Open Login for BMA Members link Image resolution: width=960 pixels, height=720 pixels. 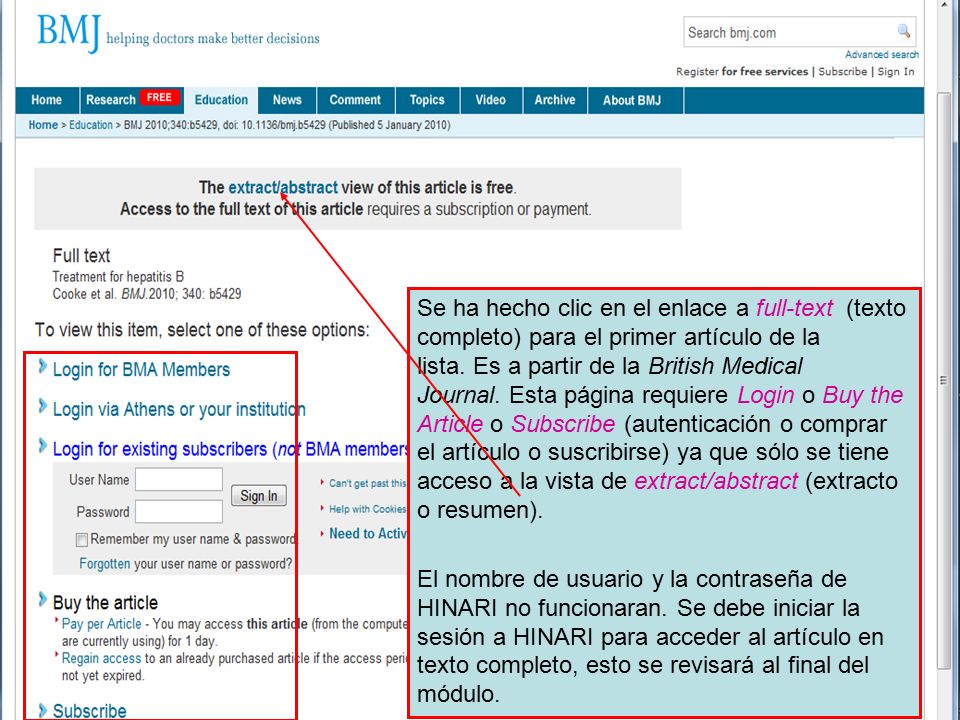(141, 369)
